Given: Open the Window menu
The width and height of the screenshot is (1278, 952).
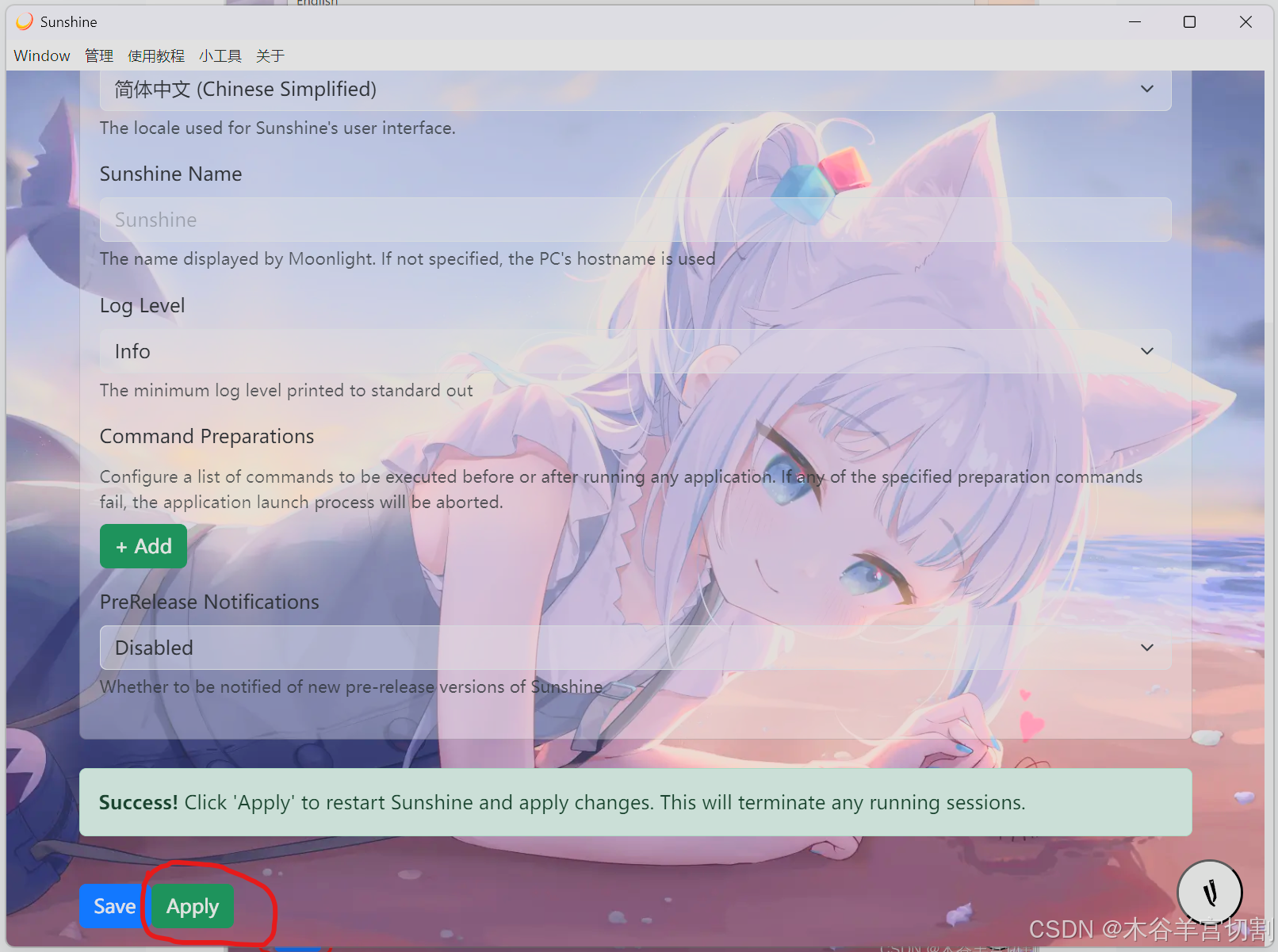Looking at the screenshot, I should (42, 55).
